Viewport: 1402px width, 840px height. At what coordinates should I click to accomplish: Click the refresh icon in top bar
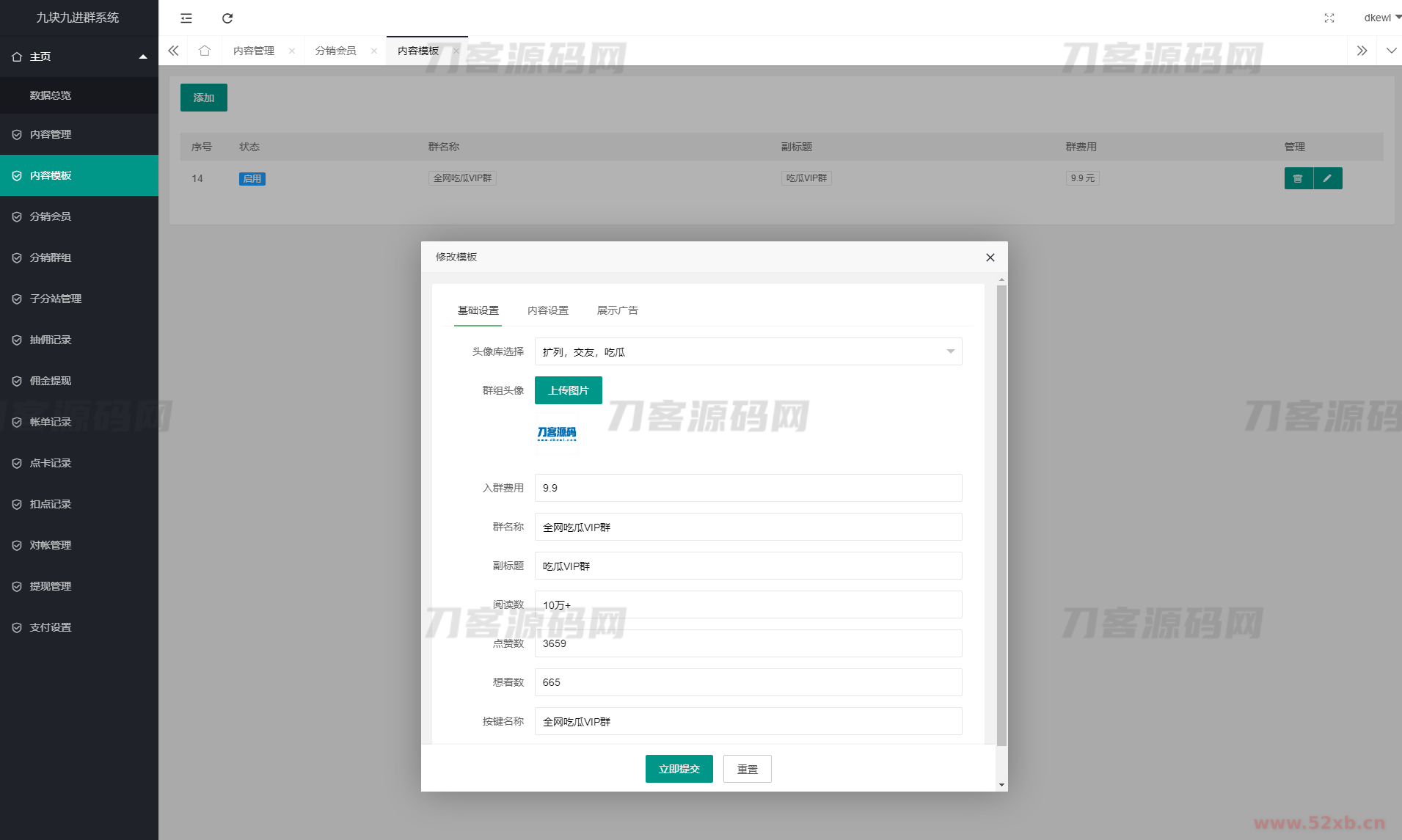pos(227,18)
